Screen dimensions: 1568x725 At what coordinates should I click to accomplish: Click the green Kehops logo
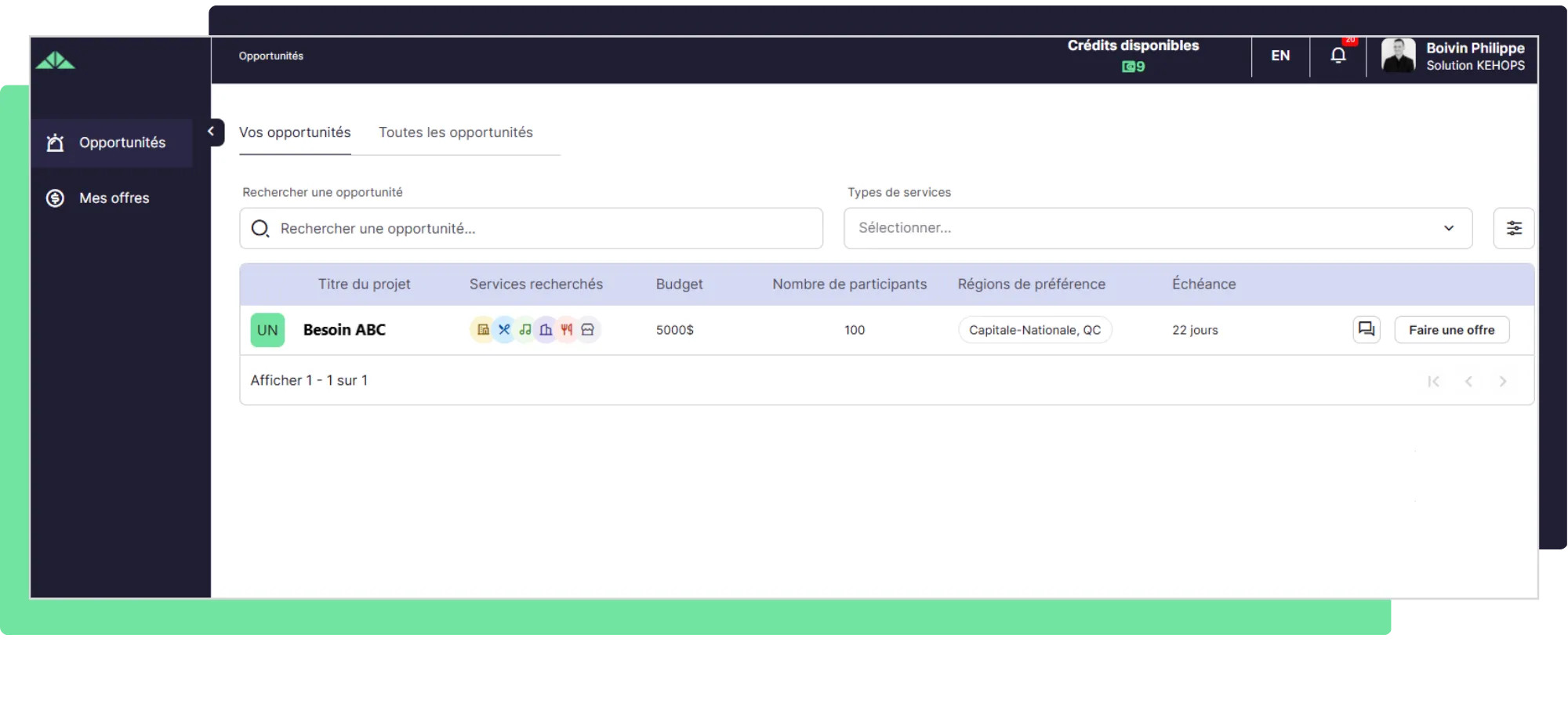[x=56, y=60]
